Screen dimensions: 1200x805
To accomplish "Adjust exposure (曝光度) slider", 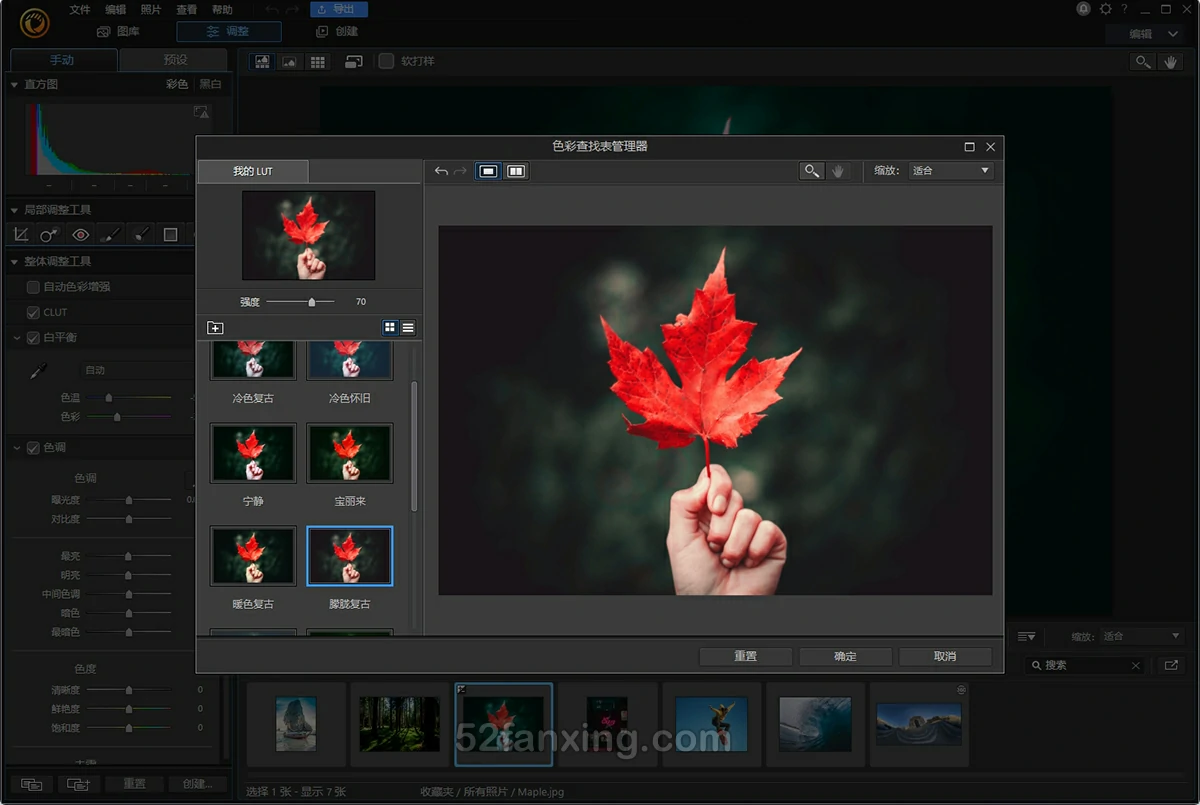I will click(x=130, y=499).
